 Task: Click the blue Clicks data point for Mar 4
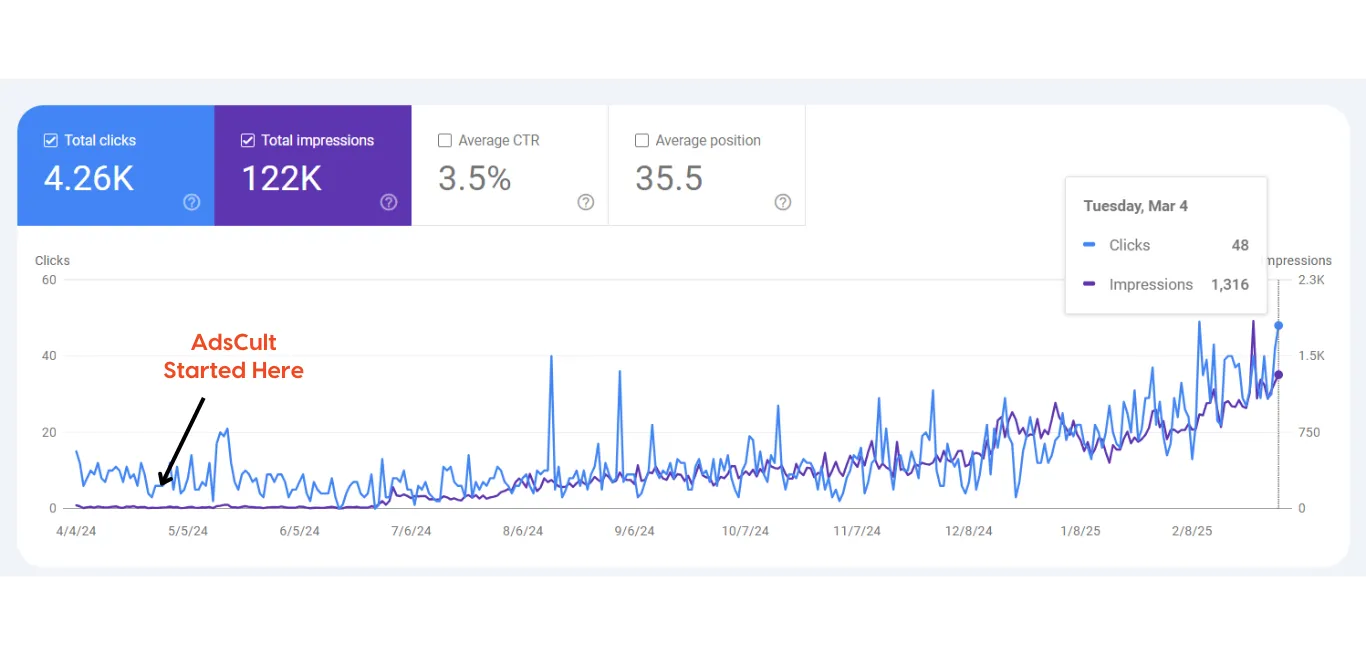click(x=1278, y=325)
